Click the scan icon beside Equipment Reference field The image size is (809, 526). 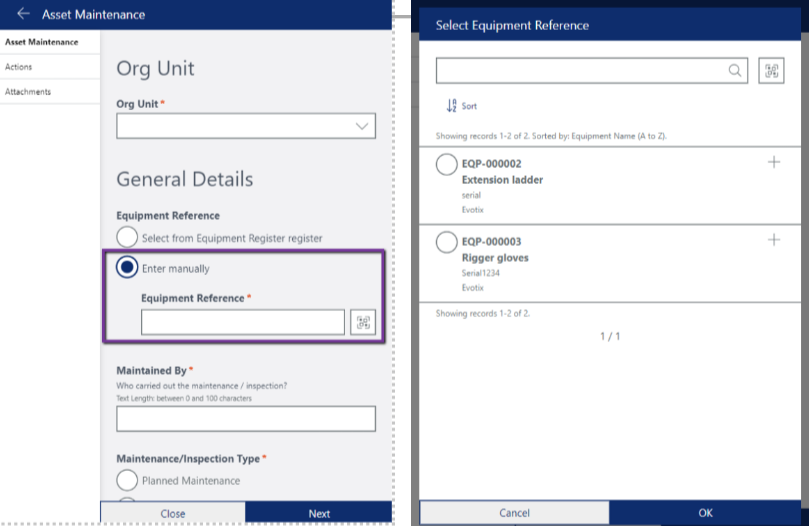point(363,322)
